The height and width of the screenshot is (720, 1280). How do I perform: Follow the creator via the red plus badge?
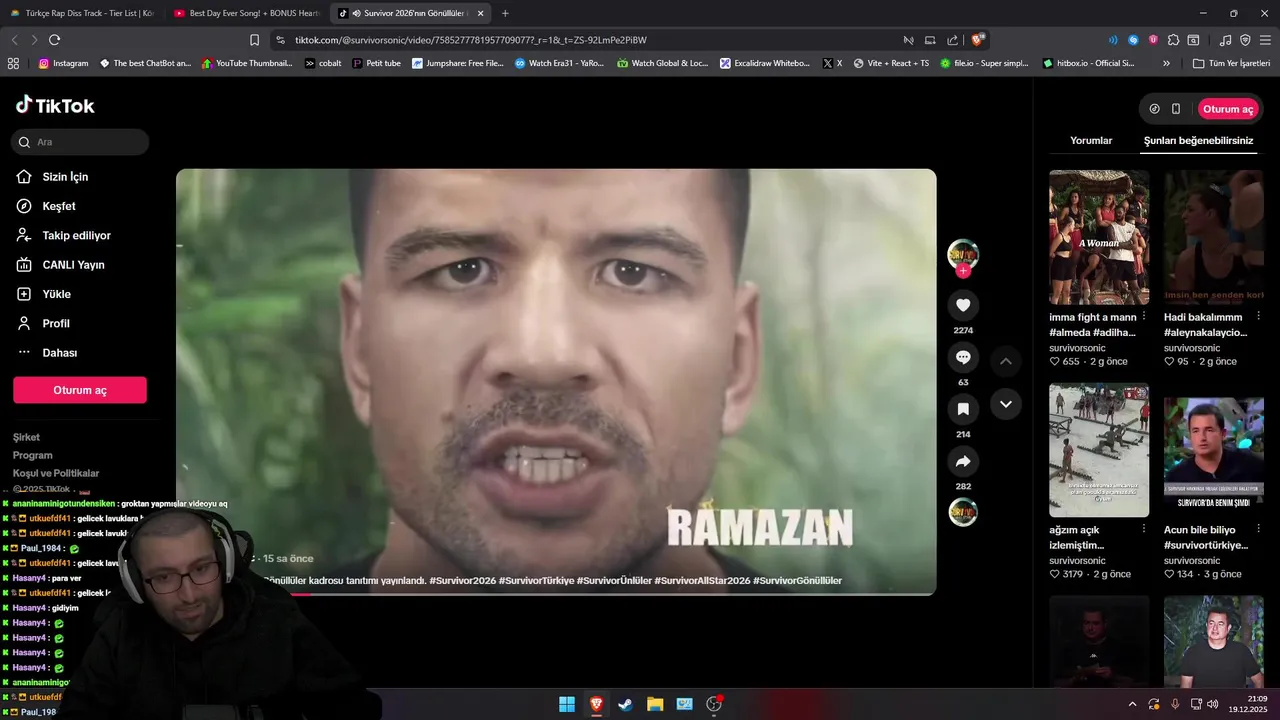click(963, 271)
